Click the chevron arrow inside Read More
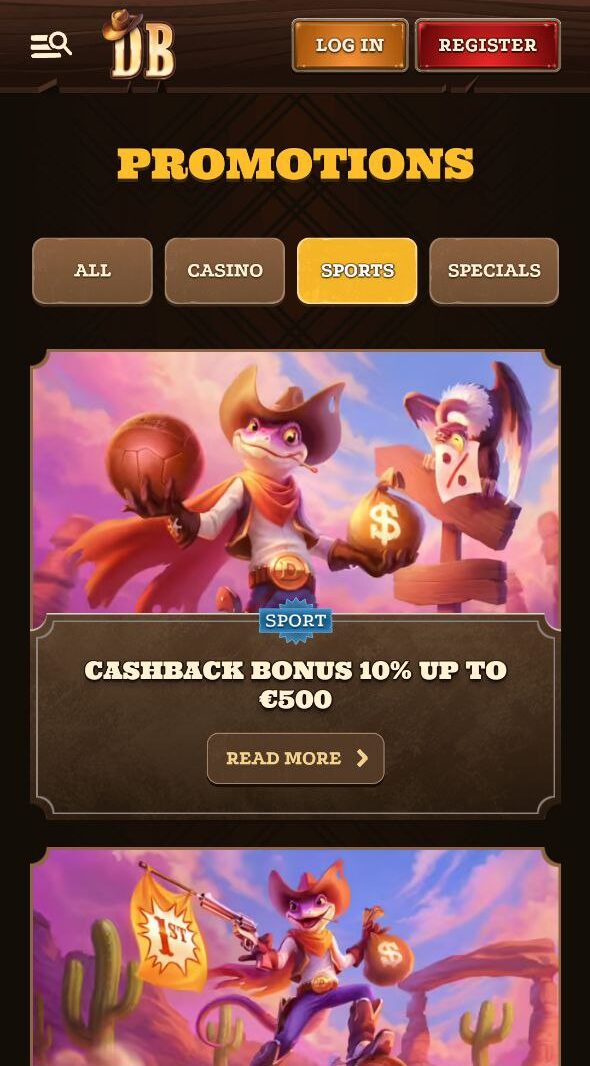 point(362,759)
